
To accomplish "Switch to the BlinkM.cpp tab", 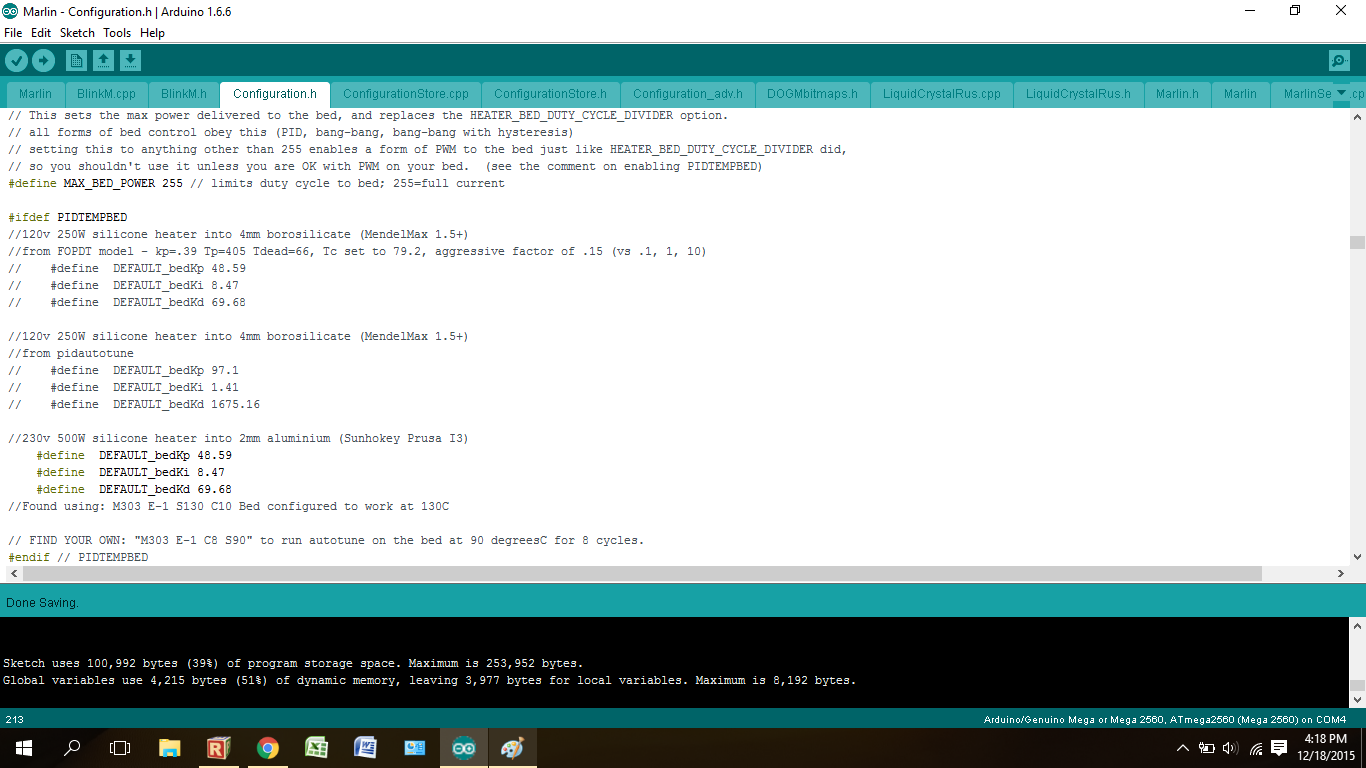I will [x=106, y=94].
